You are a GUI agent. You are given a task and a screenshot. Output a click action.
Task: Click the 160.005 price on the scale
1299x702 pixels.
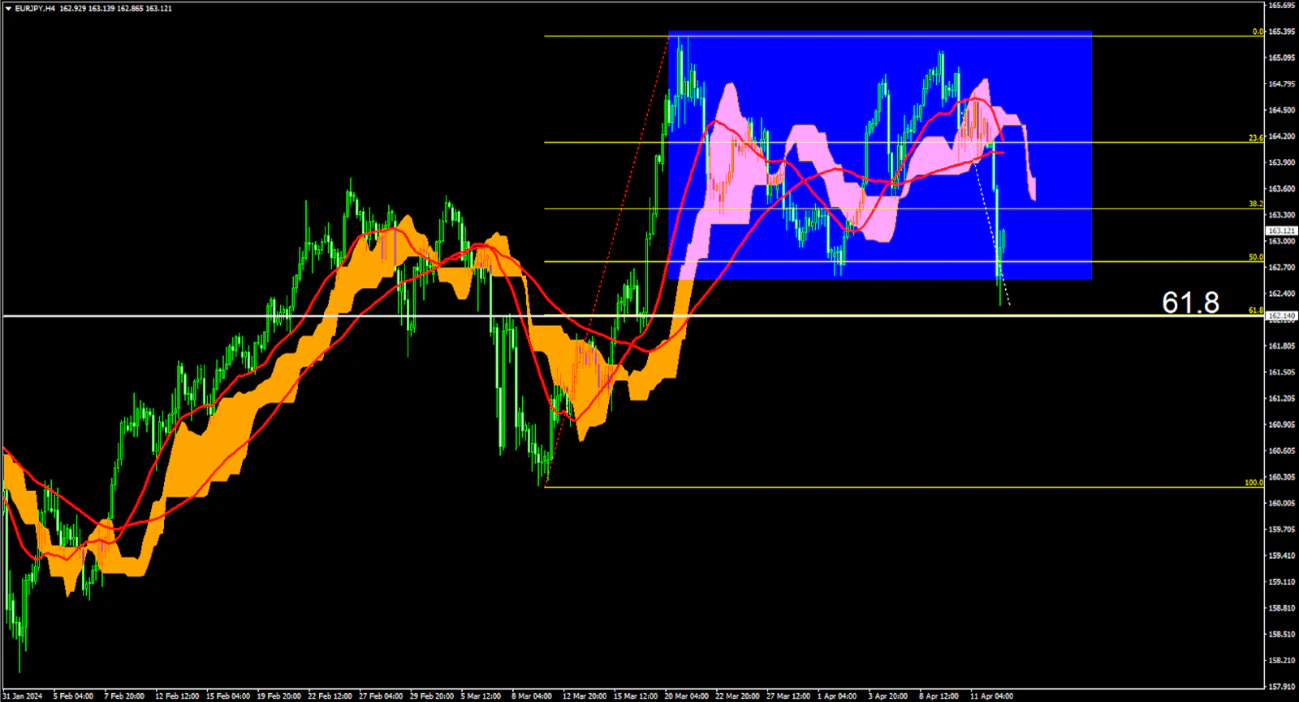click(x=1281, y=503)
